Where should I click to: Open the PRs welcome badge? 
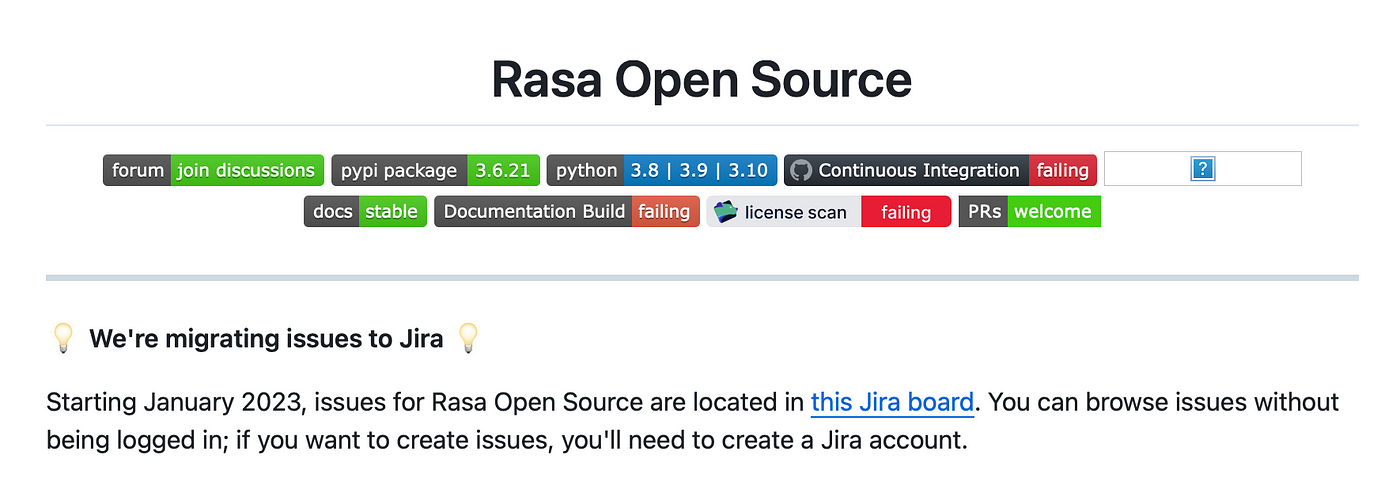point(1030,211)
